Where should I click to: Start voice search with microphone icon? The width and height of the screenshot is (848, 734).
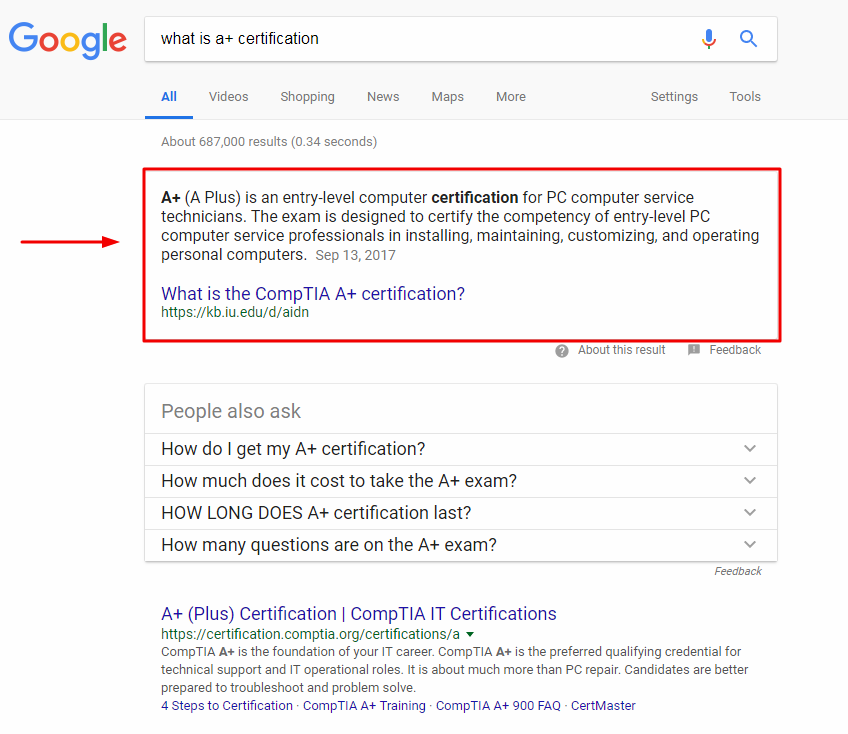tap(709, 39)
